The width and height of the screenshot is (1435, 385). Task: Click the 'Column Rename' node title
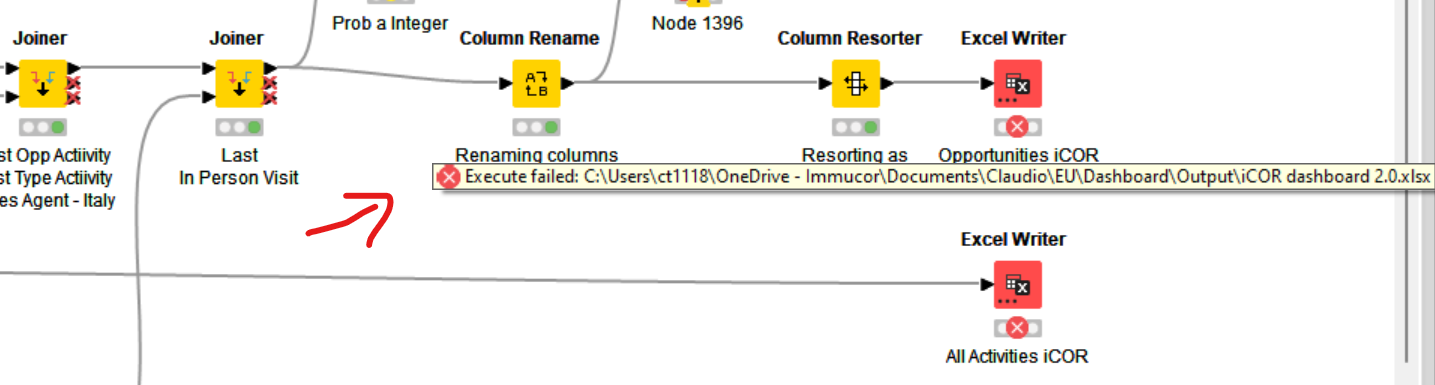[x=530, y=39]
